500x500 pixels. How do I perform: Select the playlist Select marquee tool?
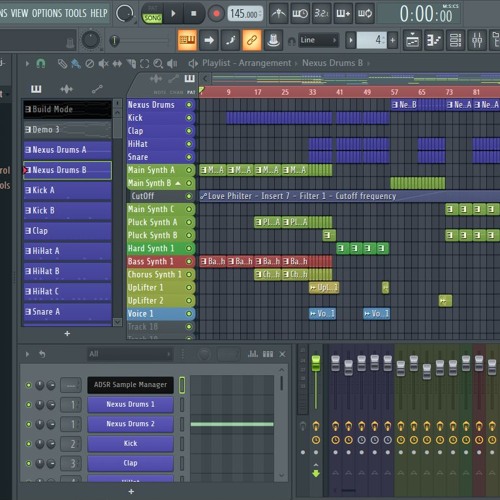pos(144,63)
